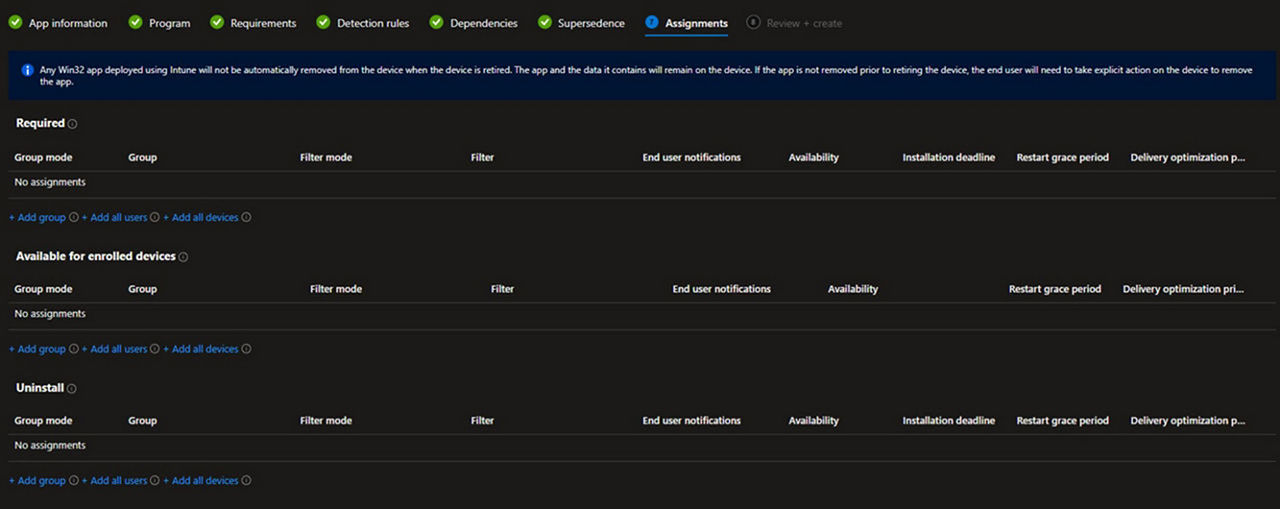Image resolution: width=1280 pixels, height=509 pixels.
Task: Click Installation deadline column header in Uninstall table
Action: point(948,421)
